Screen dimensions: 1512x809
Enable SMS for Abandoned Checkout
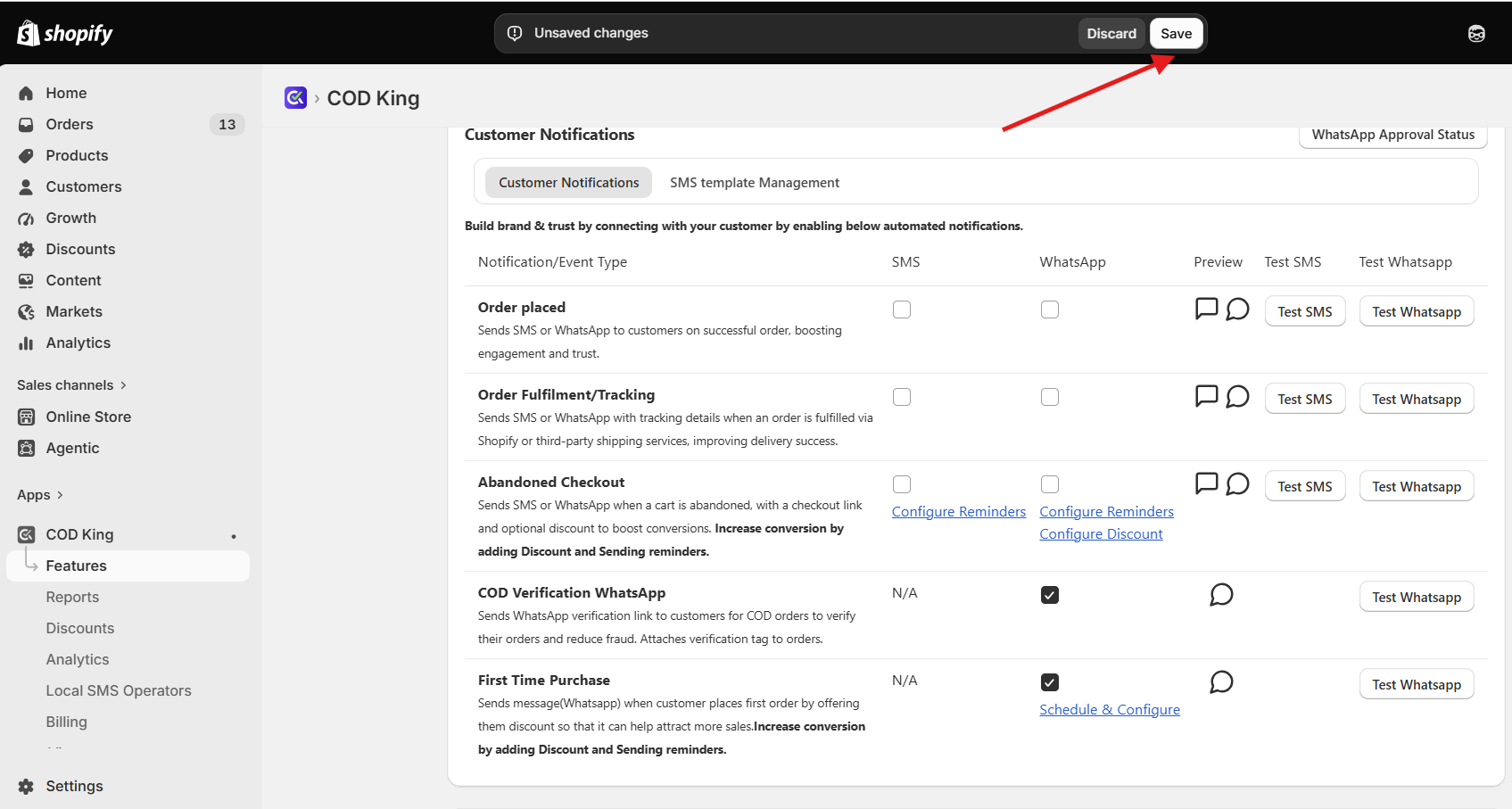point(902,484)
